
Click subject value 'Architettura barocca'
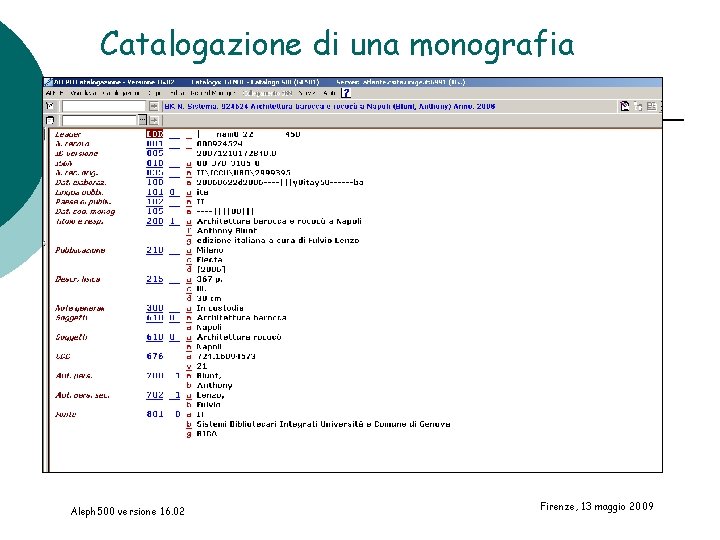tap(242, 318)
